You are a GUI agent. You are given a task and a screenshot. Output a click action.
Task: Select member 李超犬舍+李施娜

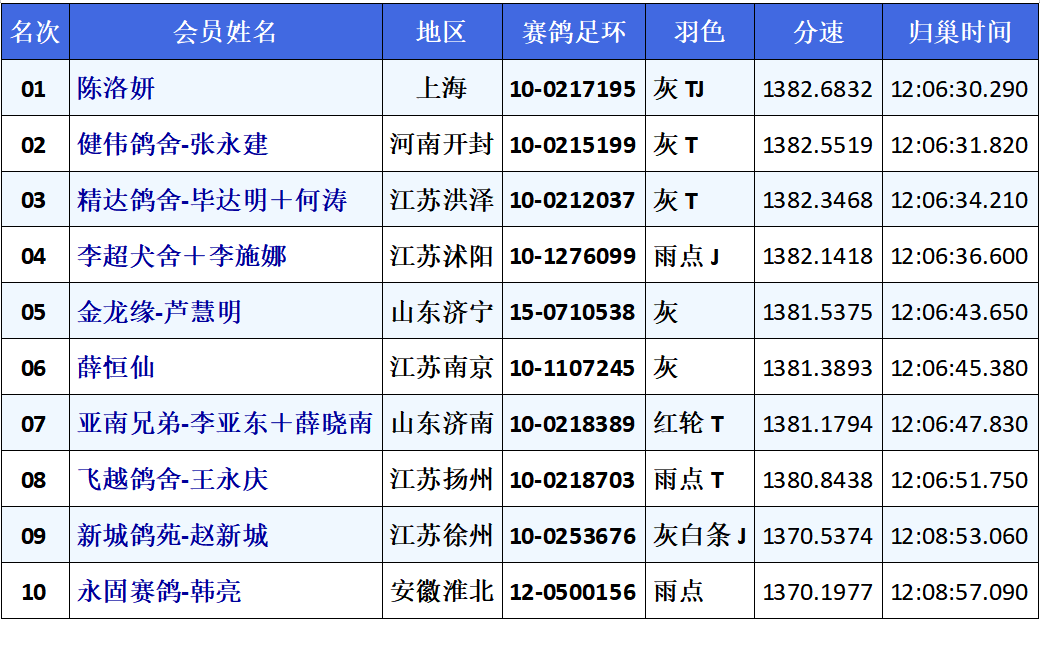[182, 257]
